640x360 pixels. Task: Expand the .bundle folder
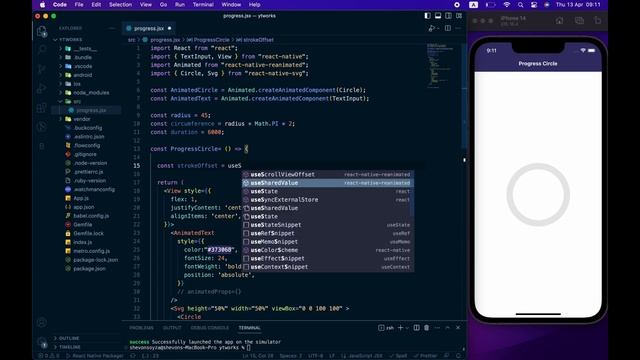83,58
